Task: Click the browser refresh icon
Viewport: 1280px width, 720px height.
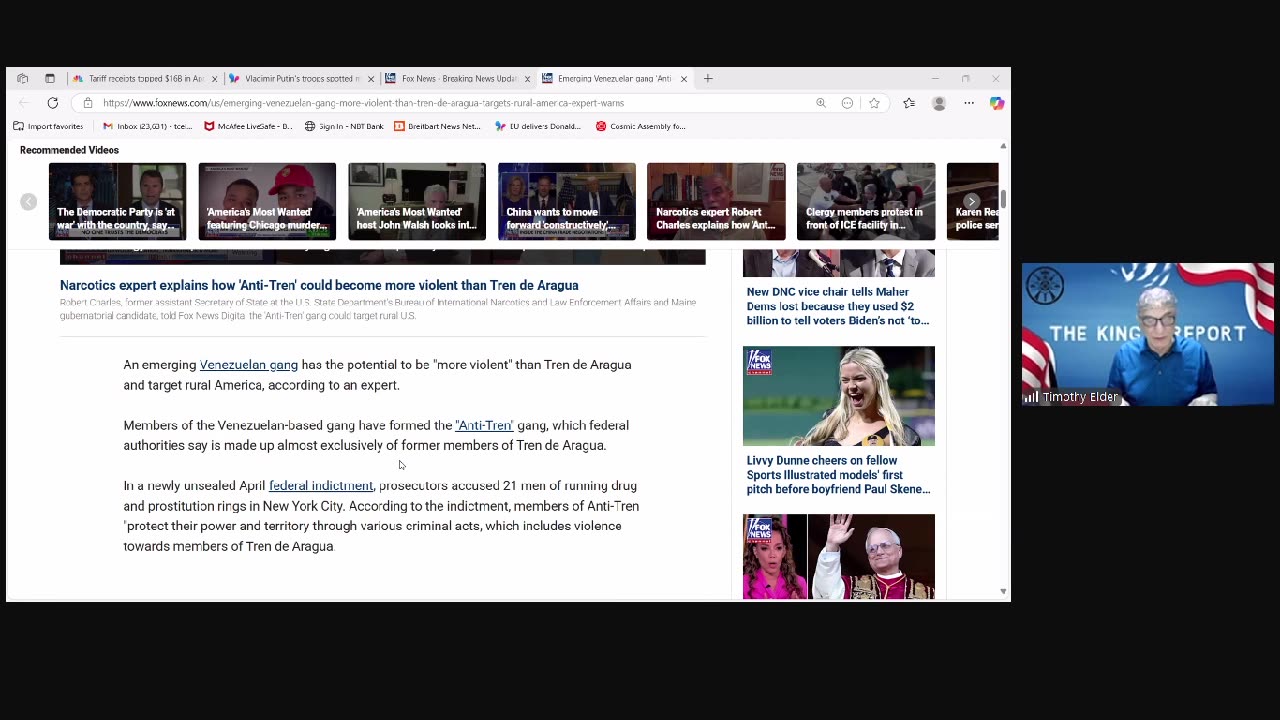Action: point(53,103)
